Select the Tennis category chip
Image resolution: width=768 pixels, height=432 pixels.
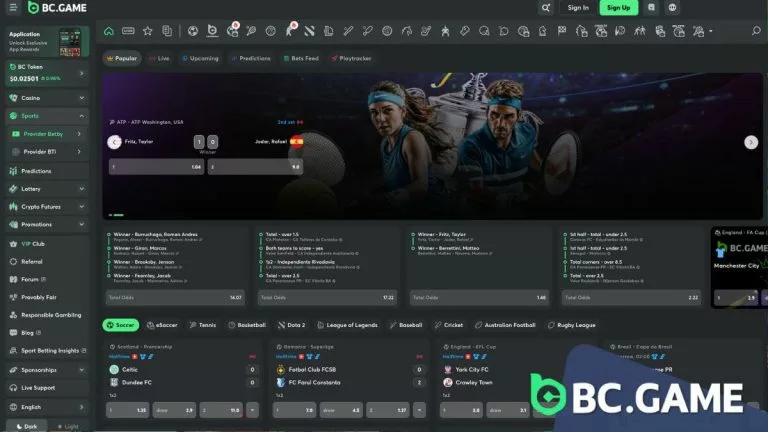click(x=203, y=325)
